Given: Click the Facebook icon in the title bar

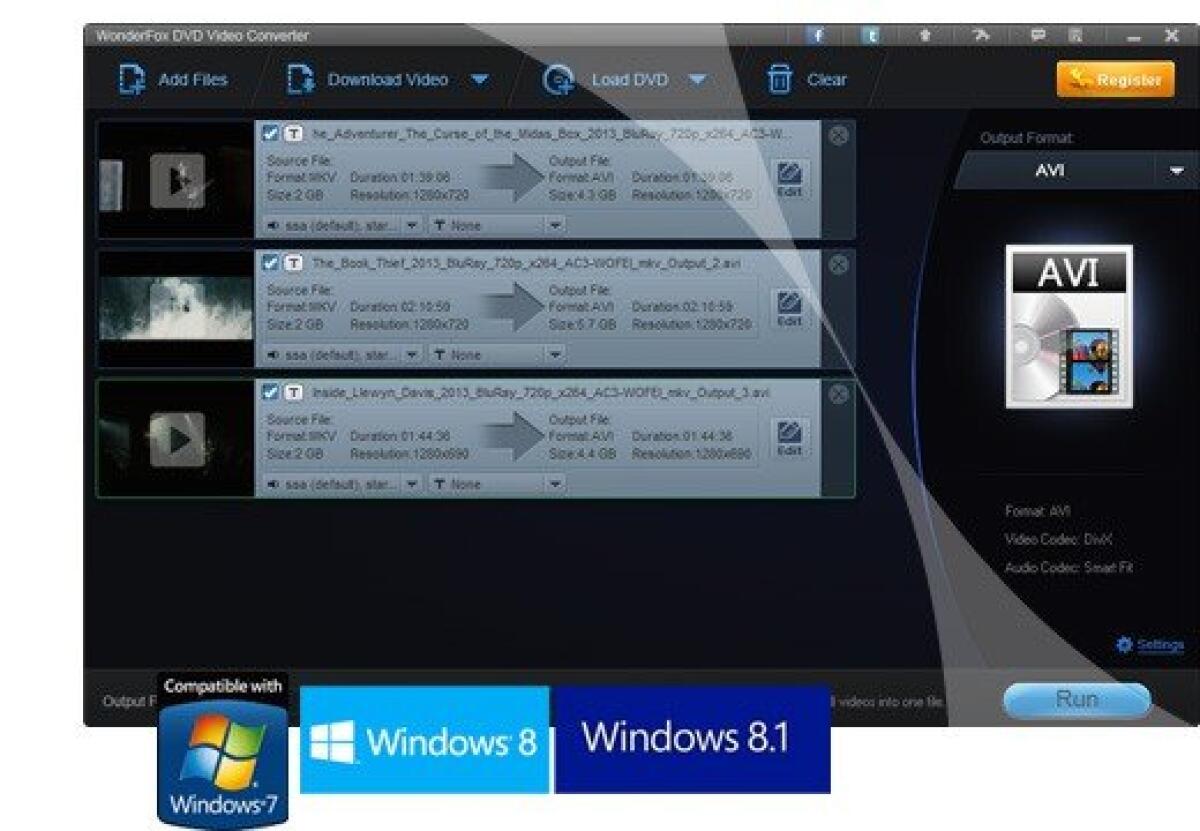Looking at the screenshot, I should [x=819, y=34].
